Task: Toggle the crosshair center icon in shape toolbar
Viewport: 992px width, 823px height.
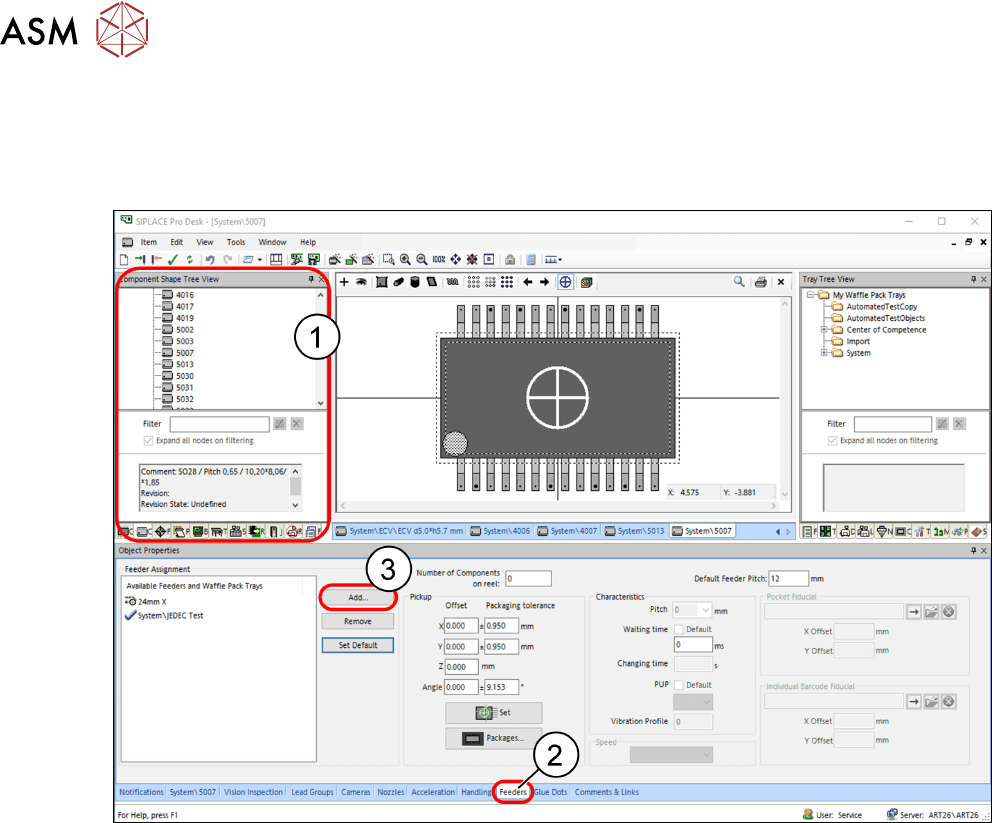Action: (566, 282)
